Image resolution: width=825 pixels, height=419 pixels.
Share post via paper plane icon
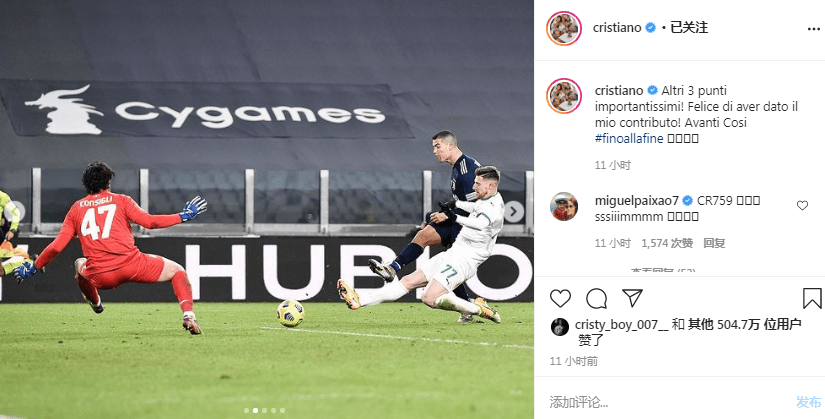pyautogui.click(x=632, y=298)
